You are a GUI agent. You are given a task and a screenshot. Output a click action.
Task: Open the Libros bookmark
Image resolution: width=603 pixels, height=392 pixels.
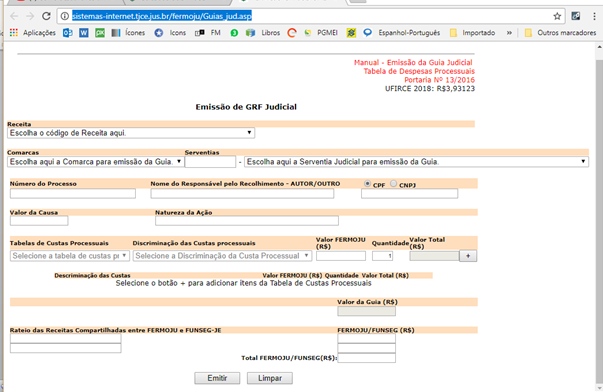(263, 33)
